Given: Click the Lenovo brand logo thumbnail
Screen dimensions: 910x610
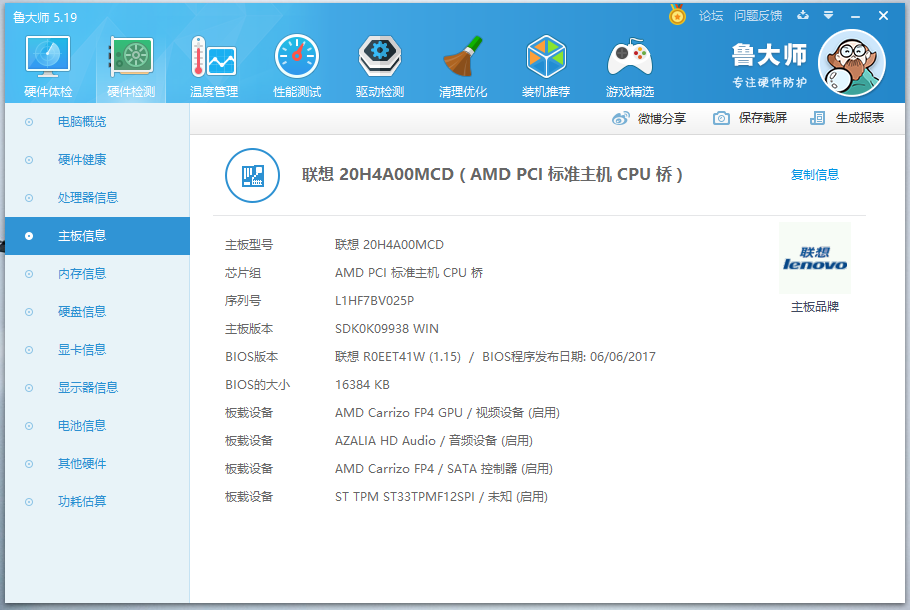Looking at the screenshot, I should coord(815,258).
